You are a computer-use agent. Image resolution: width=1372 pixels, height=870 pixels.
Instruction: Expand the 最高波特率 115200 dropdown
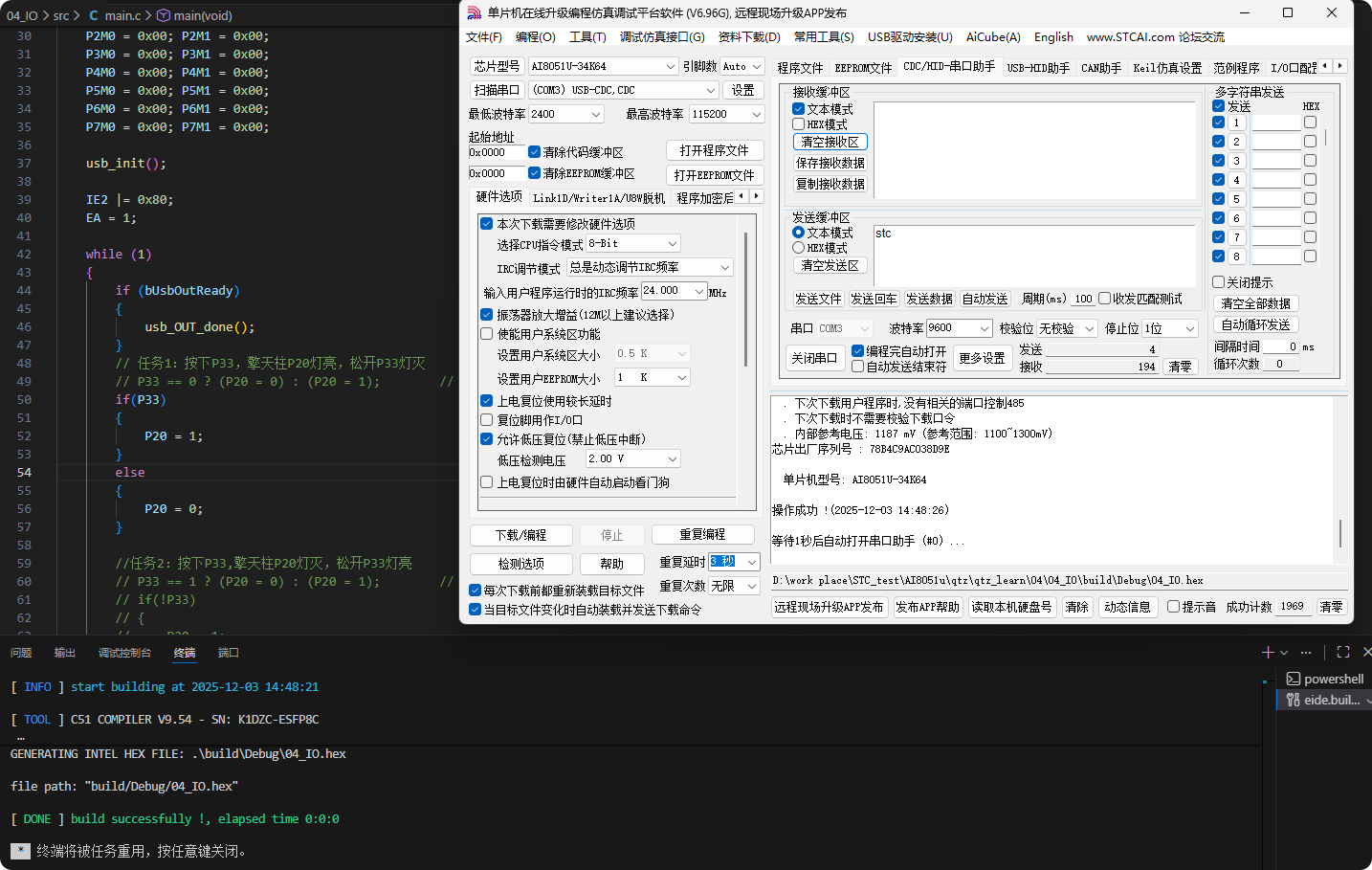[x=756, y=114]
